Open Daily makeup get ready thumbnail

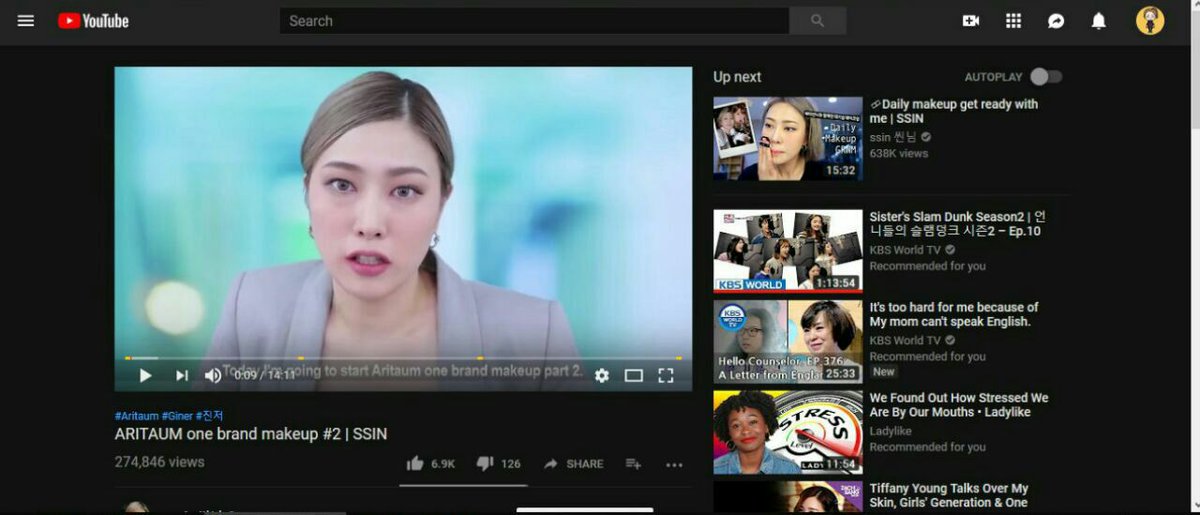tap(788, 138)
